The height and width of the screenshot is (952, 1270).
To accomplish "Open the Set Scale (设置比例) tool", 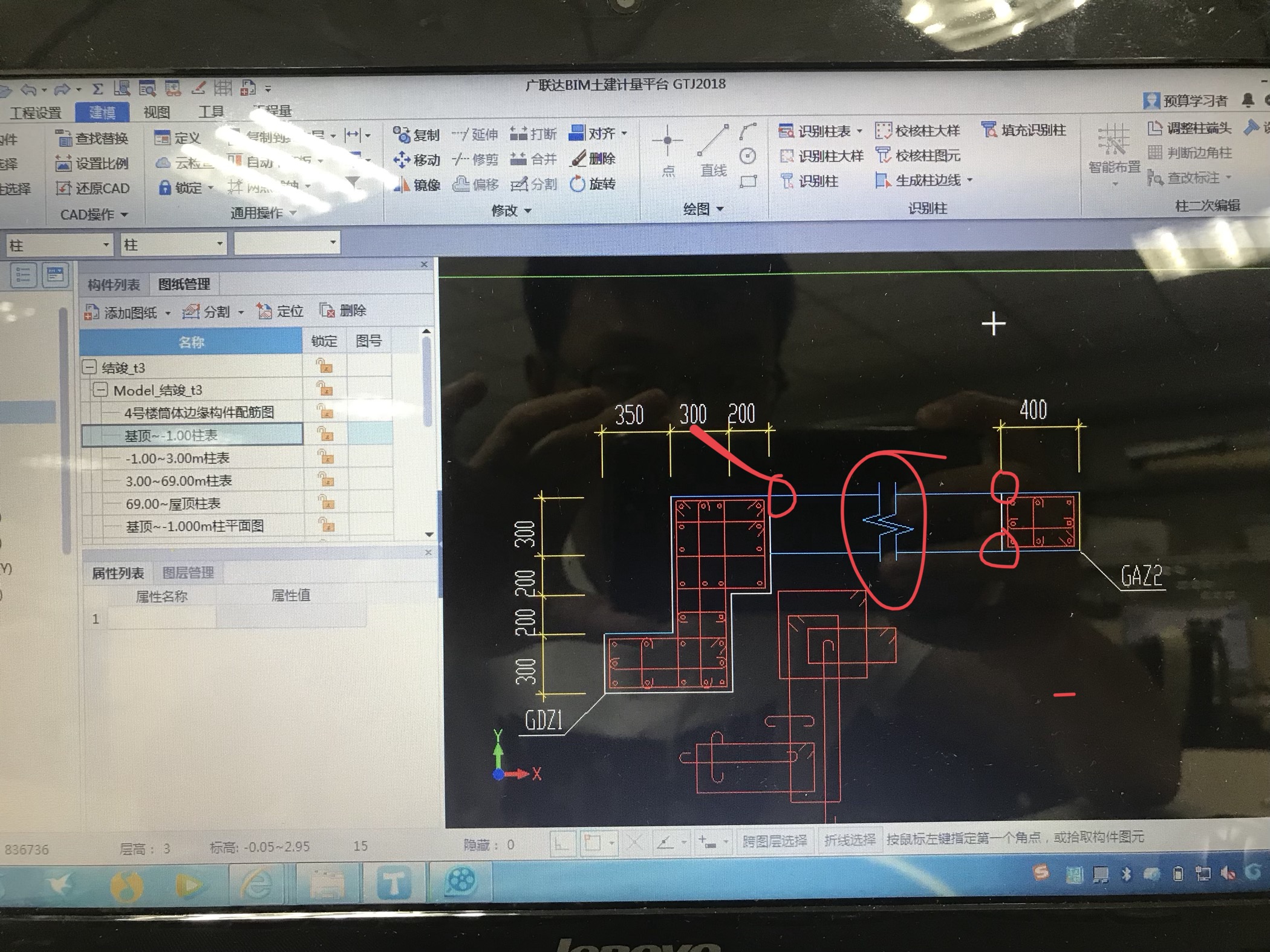I will tap(92, 163).
